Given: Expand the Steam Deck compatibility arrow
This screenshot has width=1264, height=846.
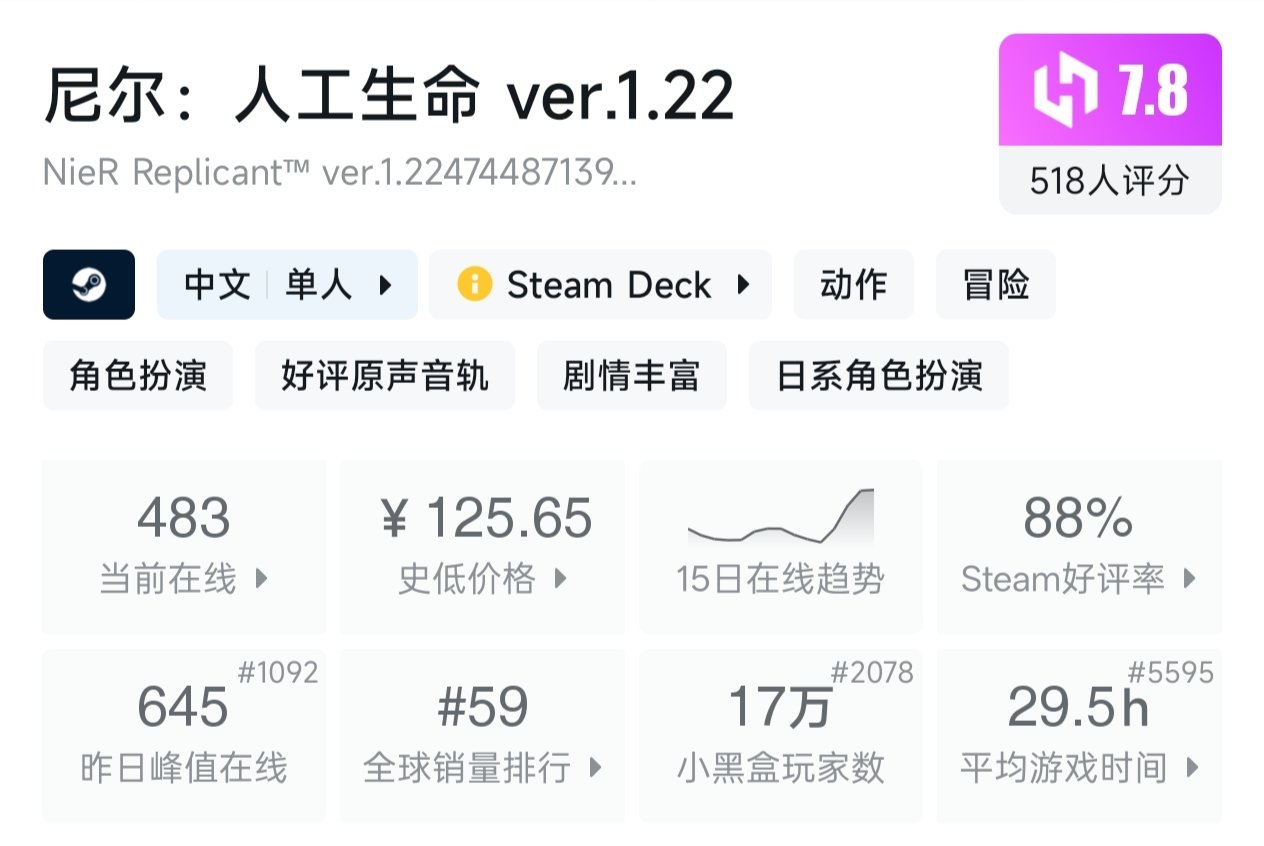Looking at the screenshot, I should click(x=743, y=285).
